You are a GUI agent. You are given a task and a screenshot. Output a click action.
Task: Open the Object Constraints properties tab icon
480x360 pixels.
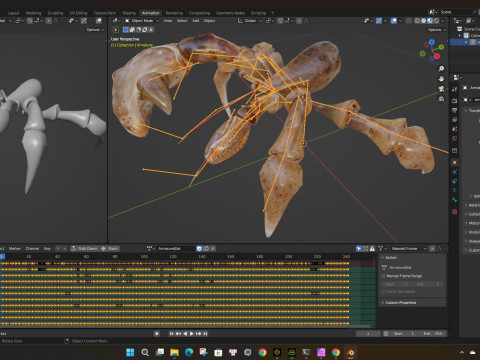coord(455,181)
